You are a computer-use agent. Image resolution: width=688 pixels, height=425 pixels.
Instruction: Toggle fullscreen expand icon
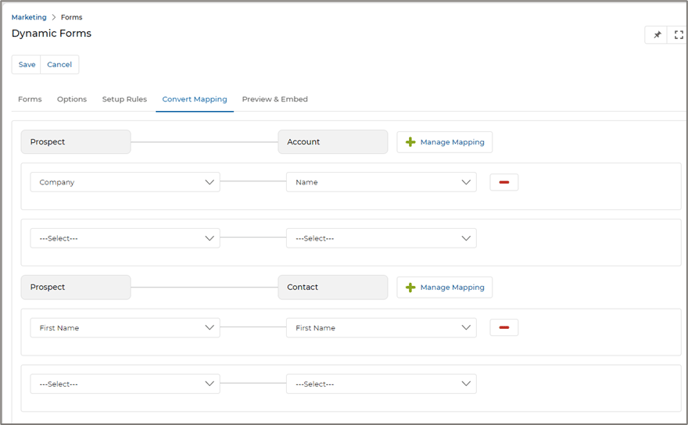click(678, 35)
